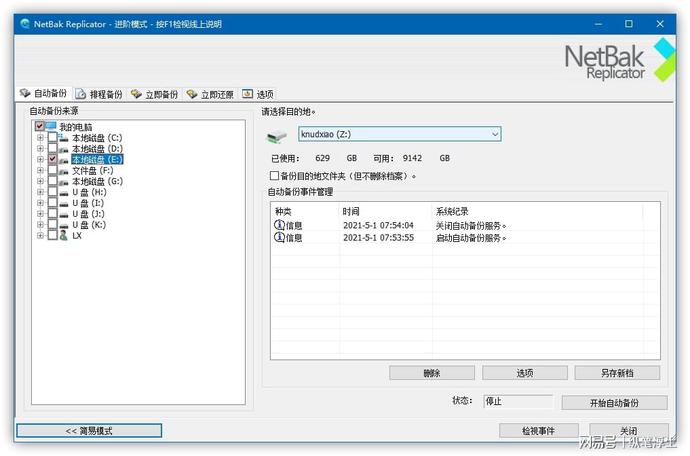Click the 状态 field showing 停止

[518, 401]
